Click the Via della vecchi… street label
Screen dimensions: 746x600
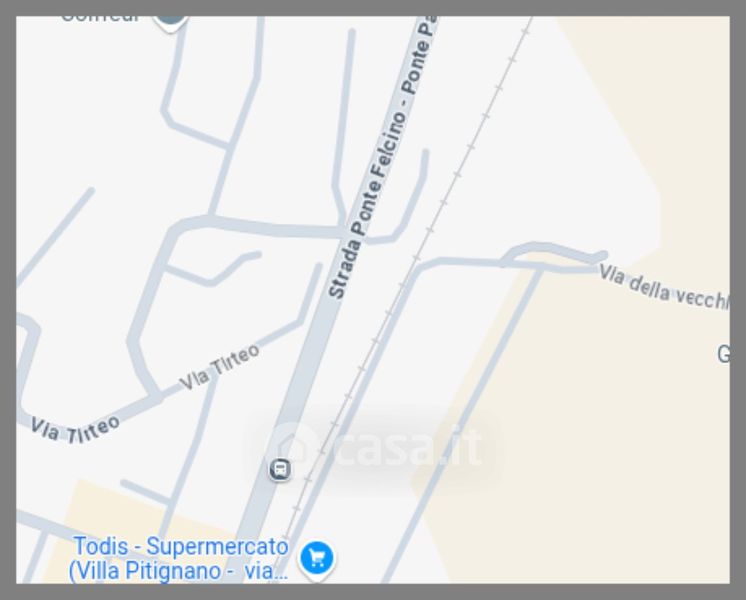[663, 288]
